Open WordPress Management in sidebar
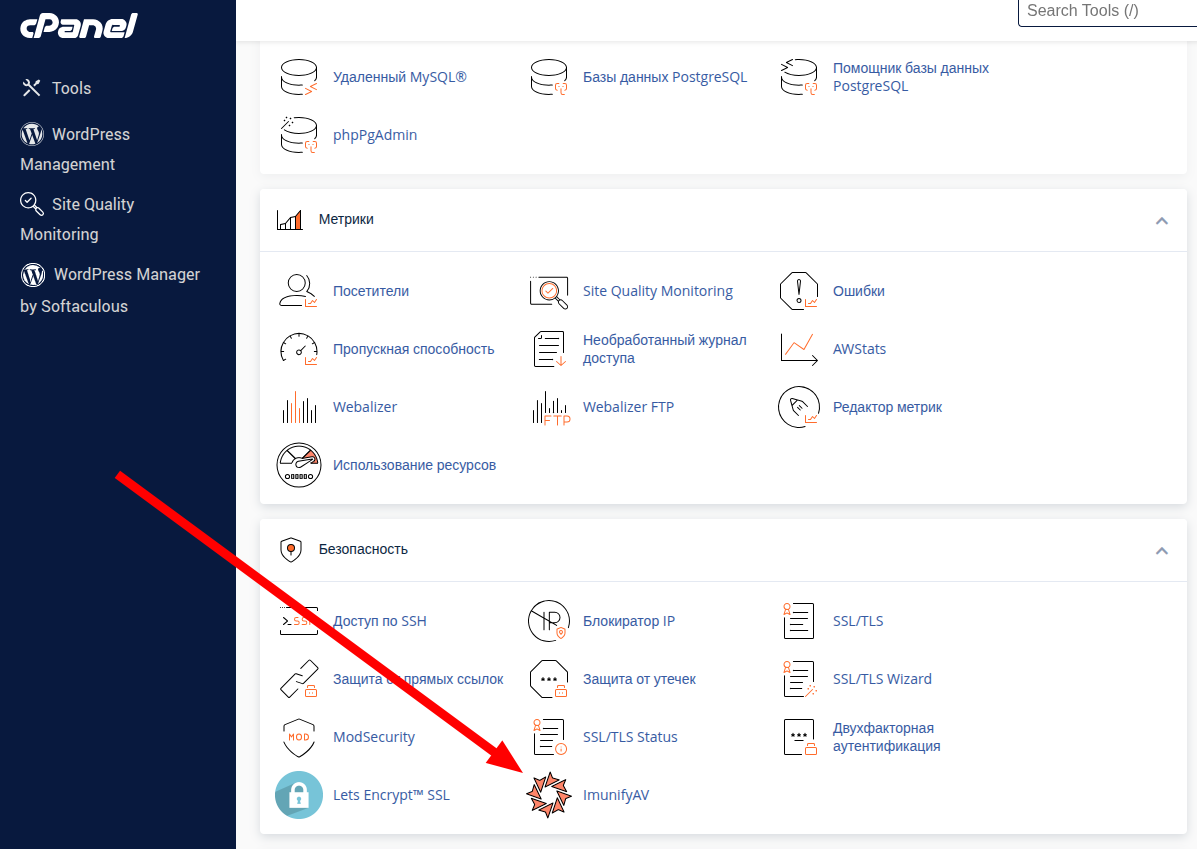 click(75, 149)
